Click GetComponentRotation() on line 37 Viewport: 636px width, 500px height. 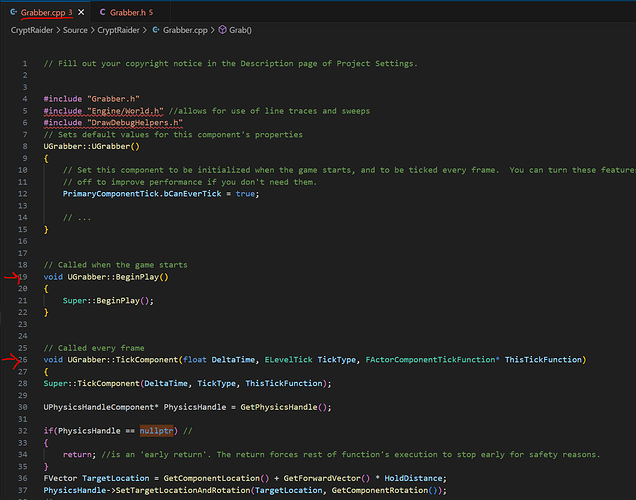point(384,490)
